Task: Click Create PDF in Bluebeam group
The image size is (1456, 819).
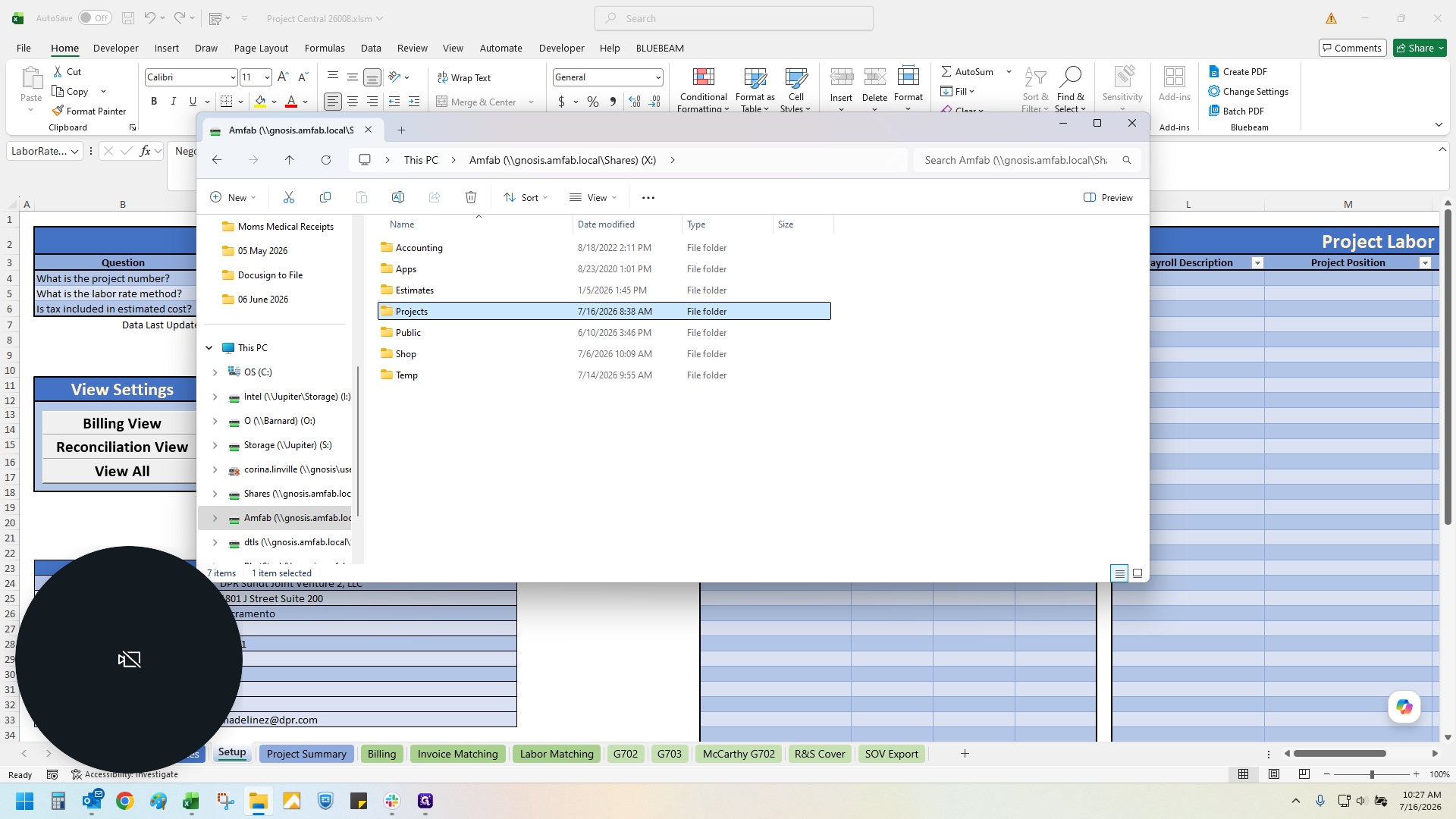Action: coord(1238,72)
